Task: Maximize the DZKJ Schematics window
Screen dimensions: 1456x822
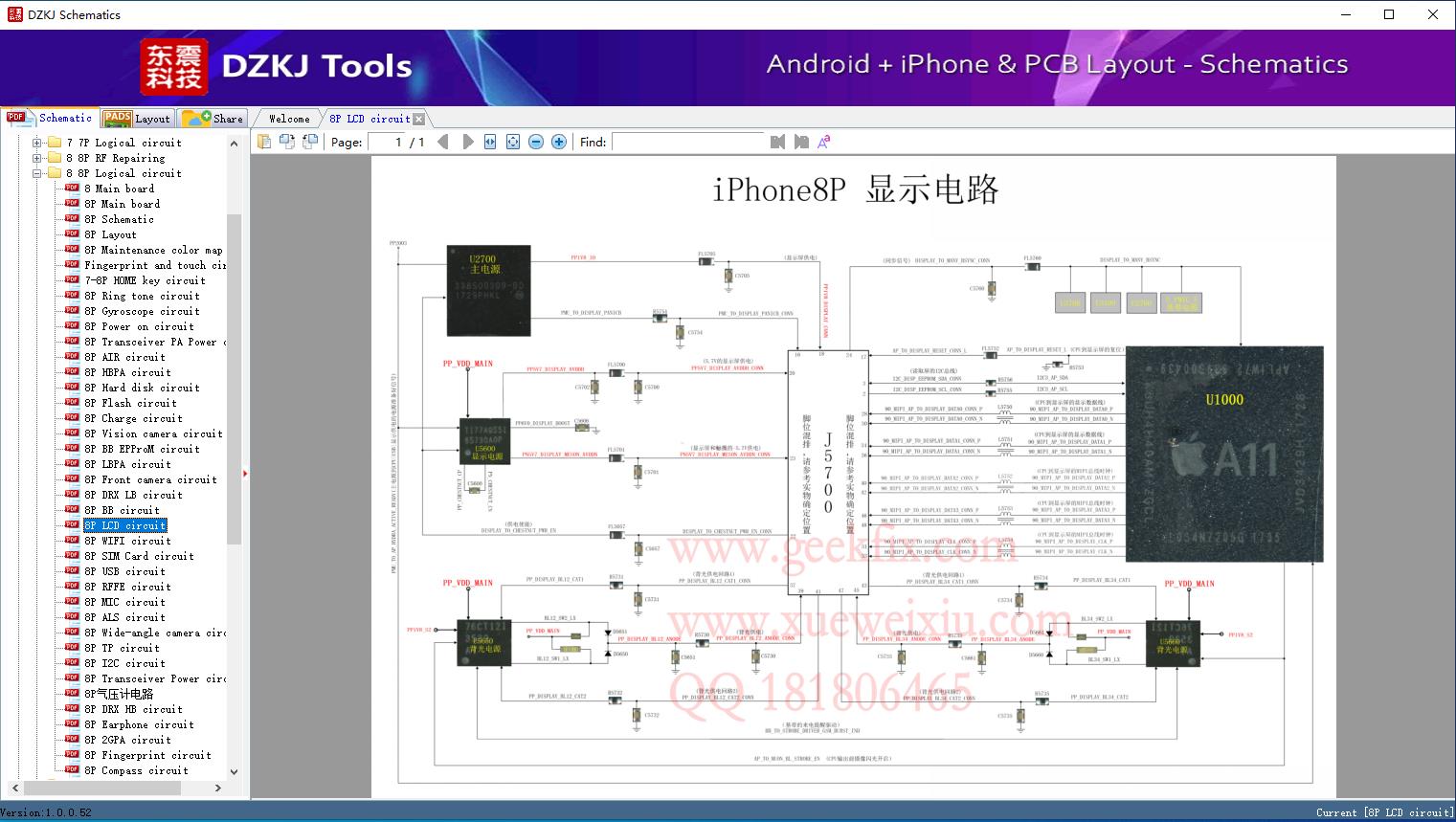Action: tap(1389, 14)
